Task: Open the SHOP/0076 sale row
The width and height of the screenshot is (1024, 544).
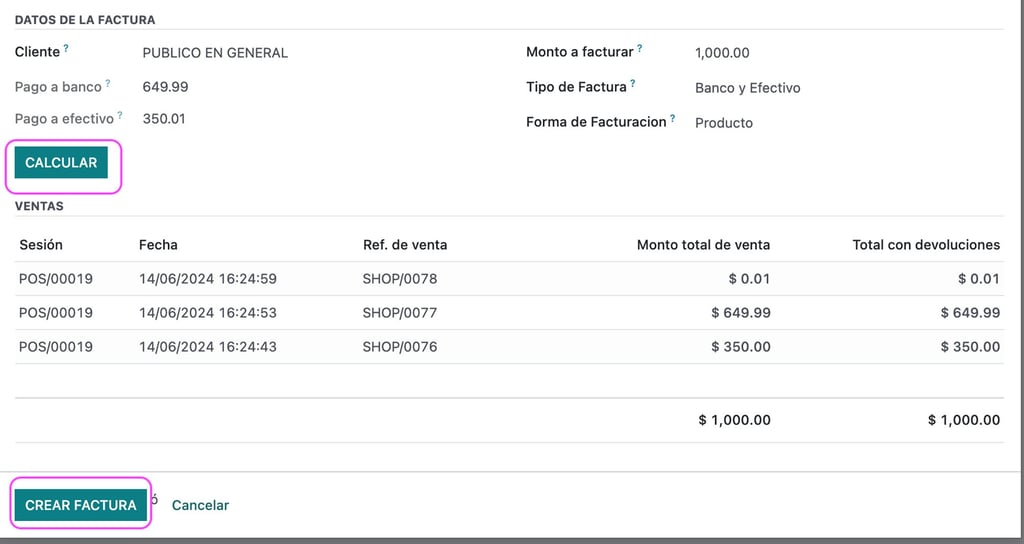Action: (509, 347)
